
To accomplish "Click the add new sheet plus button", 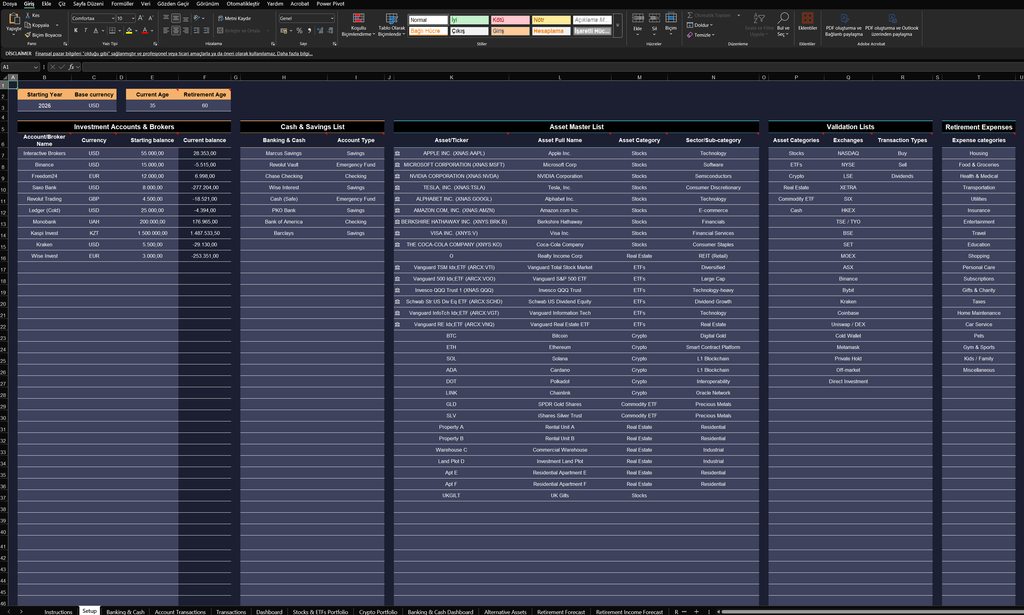I will pos(696,612).
